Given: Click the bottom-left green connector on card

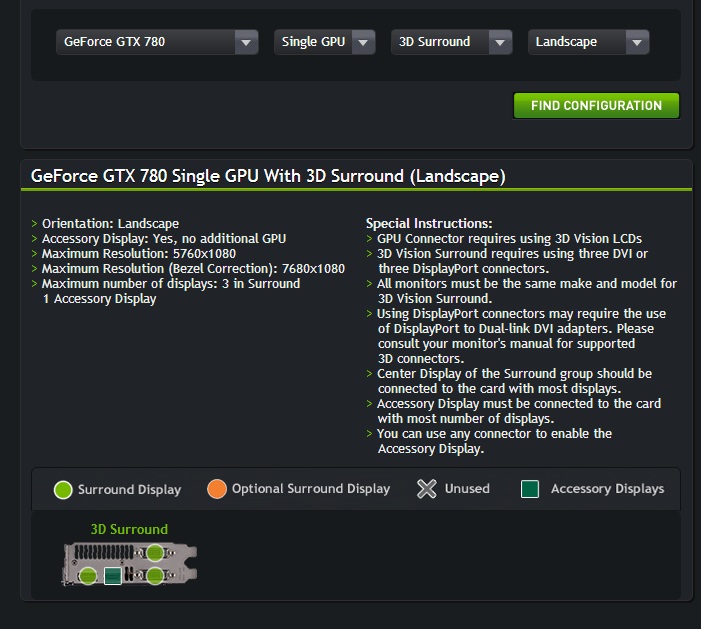Looking at the screenshot, I should pos(88,576).
